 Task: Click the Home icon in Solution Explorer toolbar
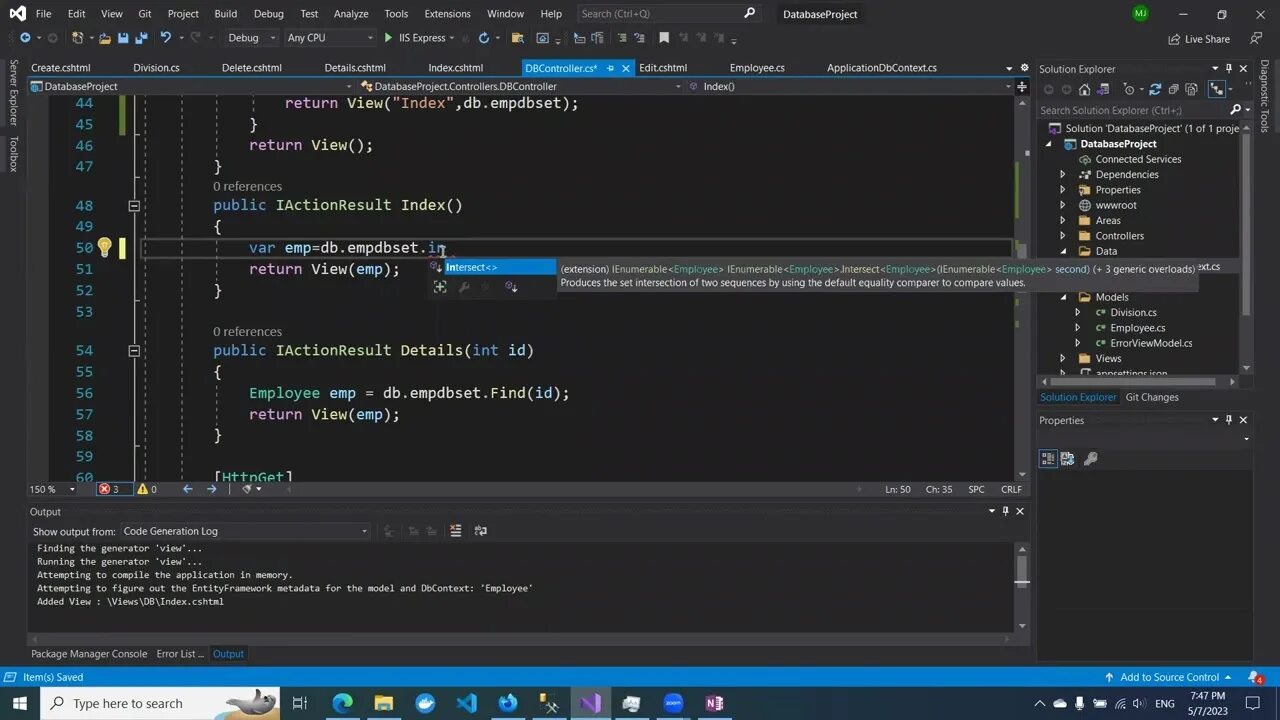[1084, 90]
